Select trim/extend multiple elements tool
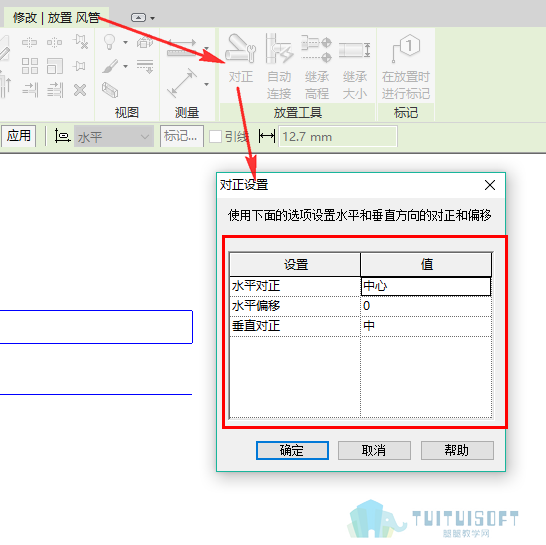The height and width of the screenshot is (545, 546). (x=55, y=90)
